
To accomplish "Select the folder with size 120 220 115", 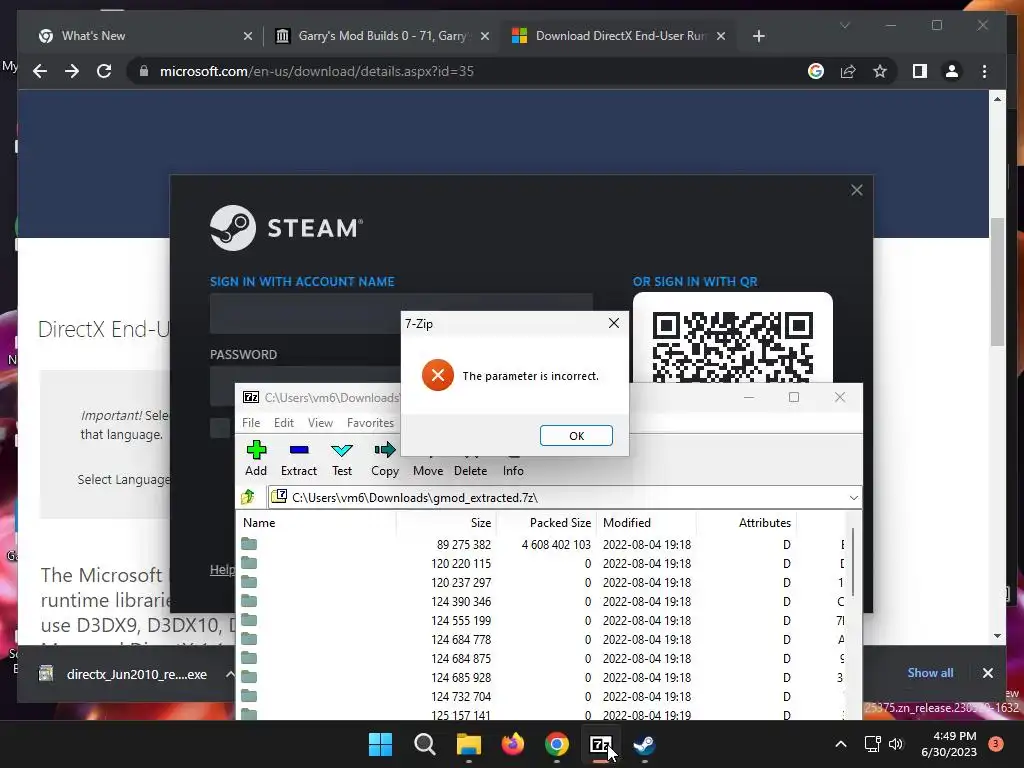I will point(542,563).
